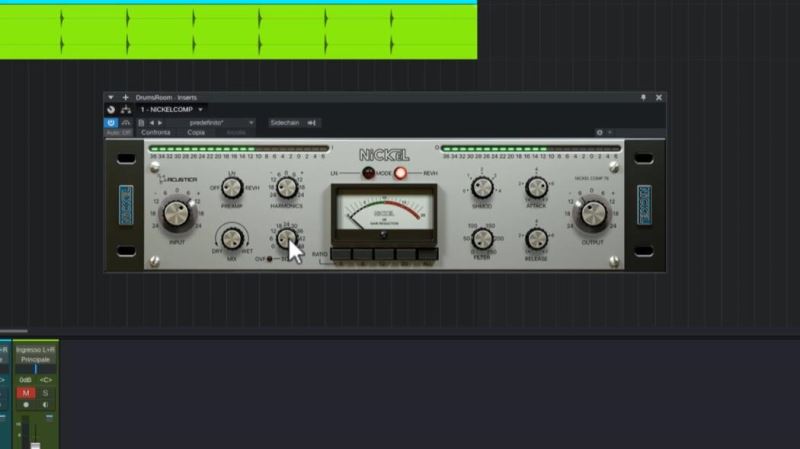
Task: Click the sidechain speaker icon
Action: pos(311,123)
